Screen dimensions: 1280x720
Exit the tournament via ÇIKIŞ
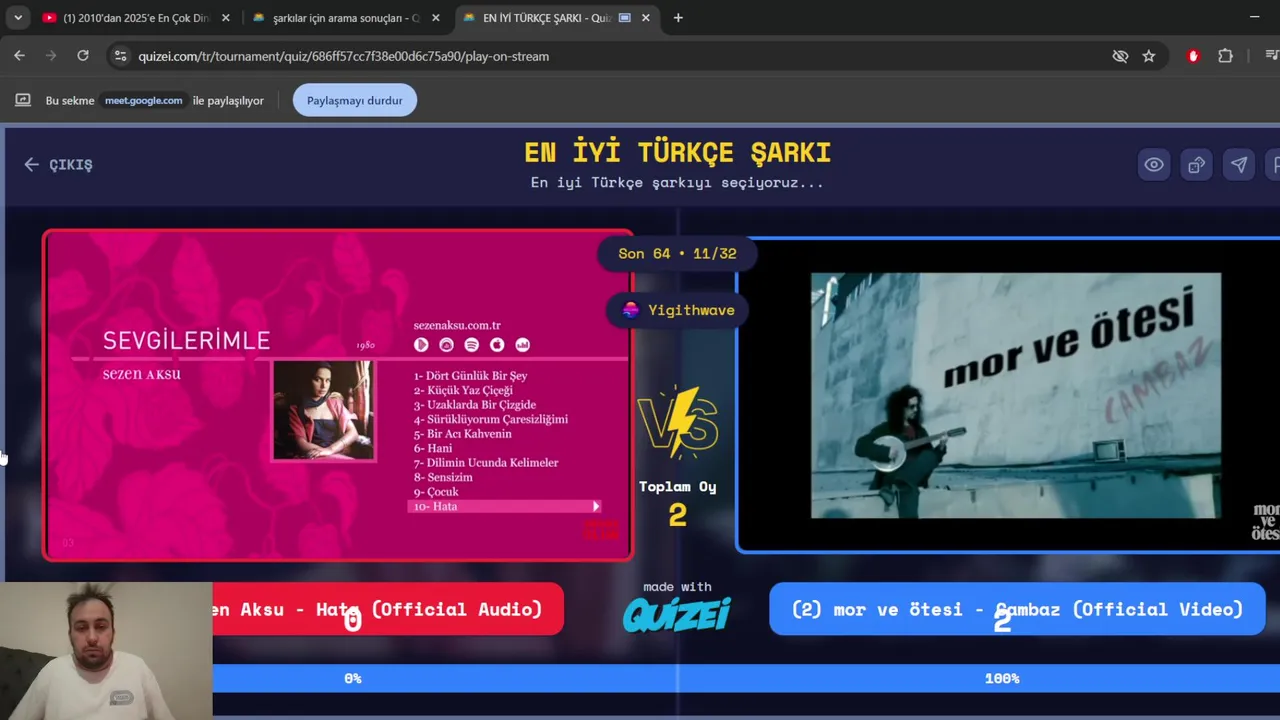pos(59,165)
